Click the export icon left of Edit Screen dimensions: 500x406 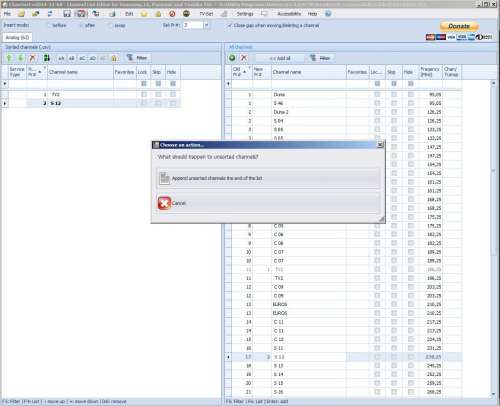click(x=112, y=14)
